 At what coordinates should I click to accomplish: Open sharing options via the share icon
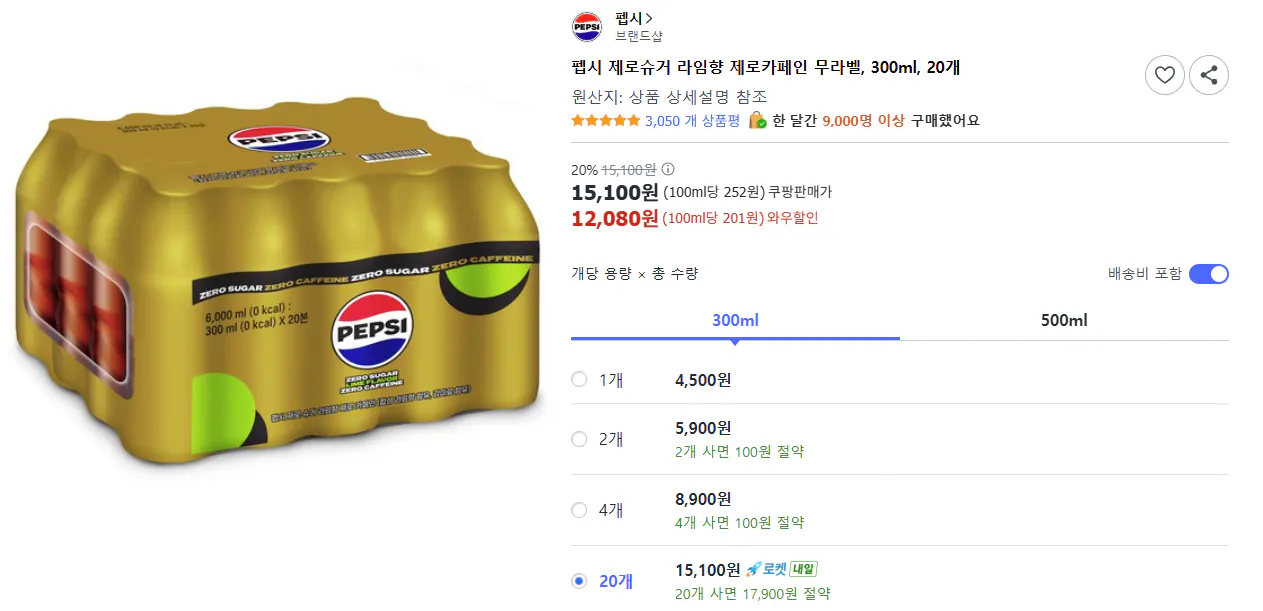coord(1209,74)
